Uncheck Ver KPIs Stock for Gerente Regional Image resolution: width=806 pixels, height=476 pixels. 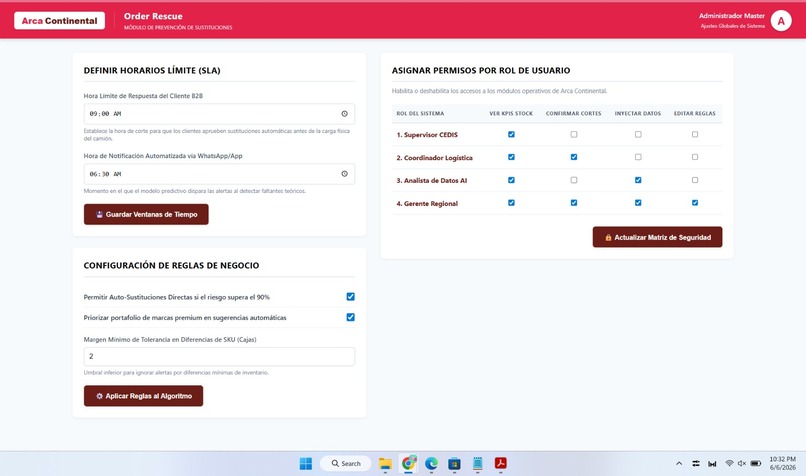[511, 203]
